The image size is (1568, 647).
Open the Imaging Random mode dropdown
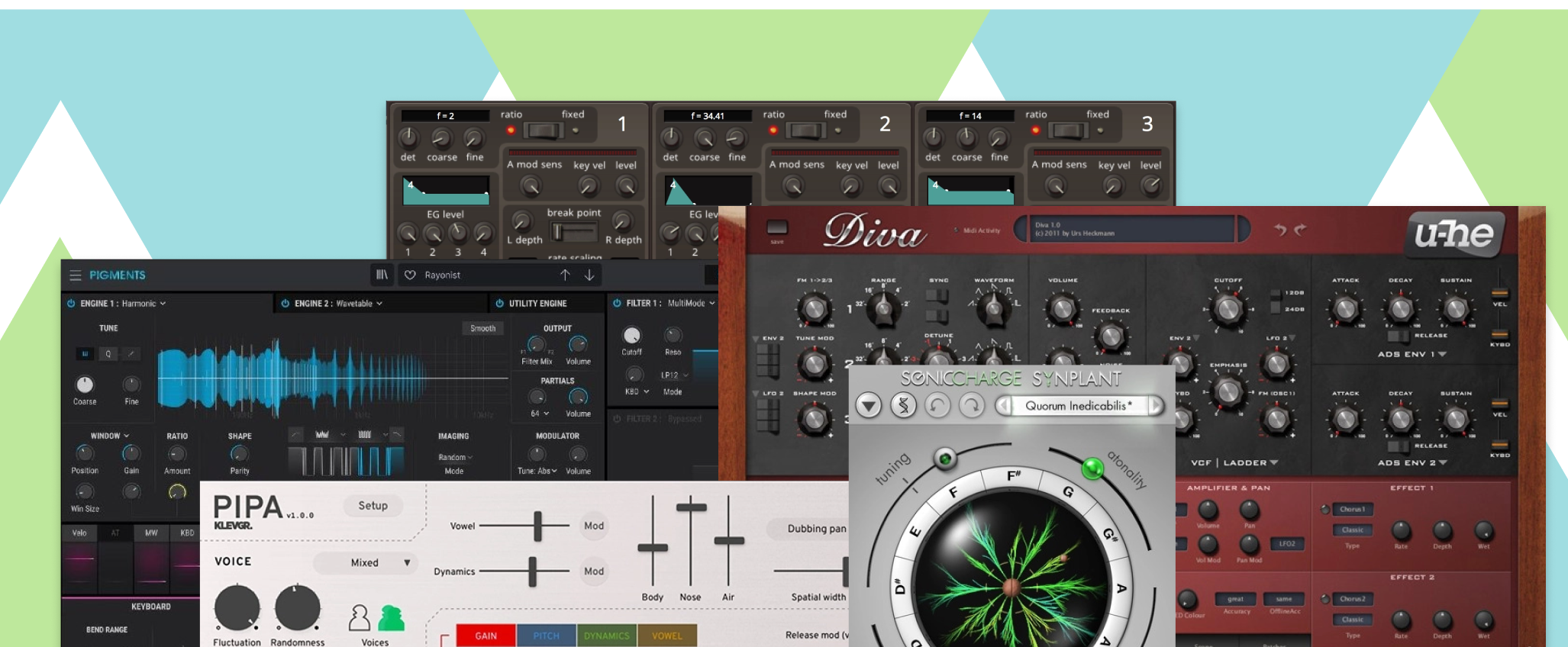tap(455, 458)
